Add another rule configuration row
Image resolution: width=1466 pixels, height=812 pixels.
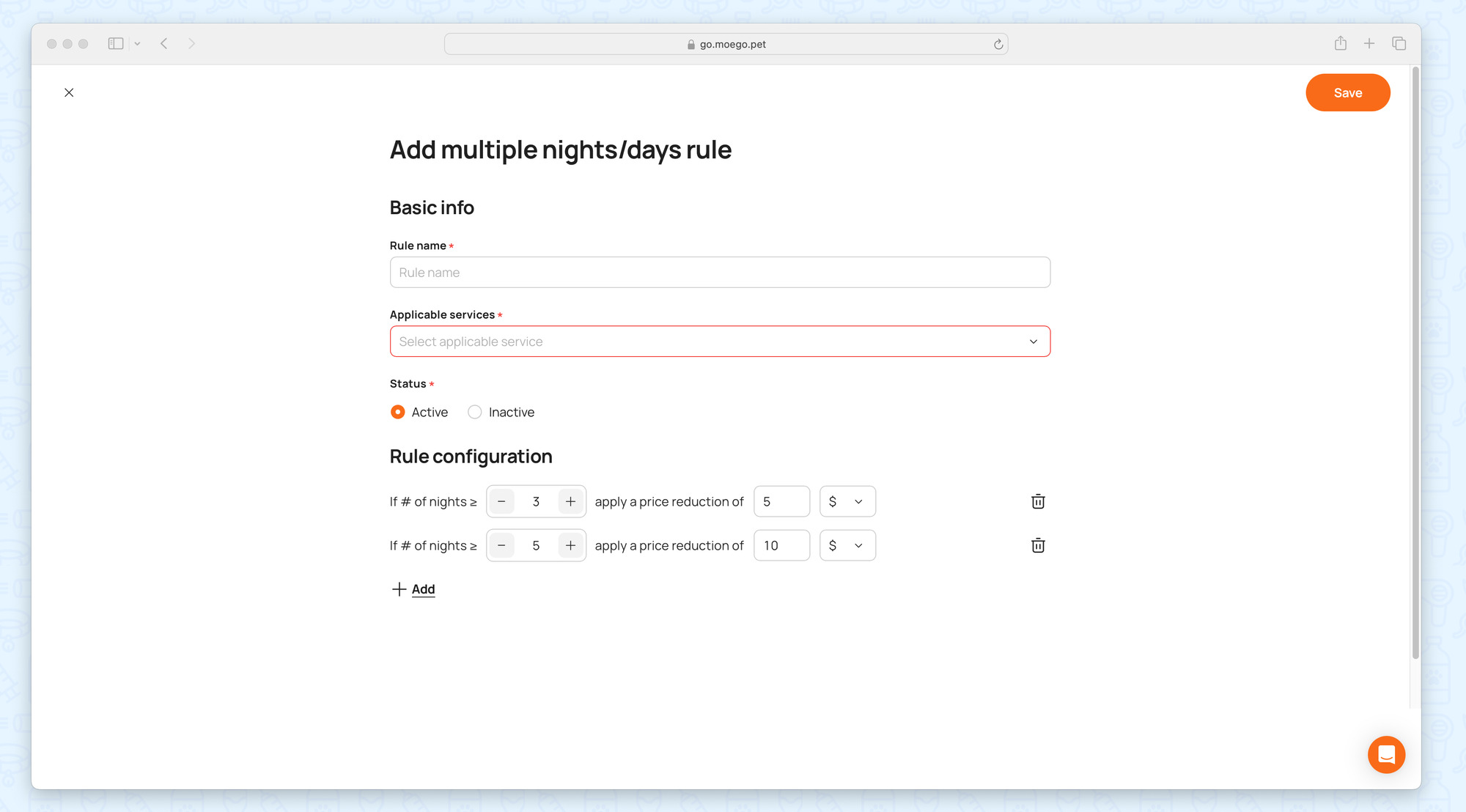click(x=414, y=589)
